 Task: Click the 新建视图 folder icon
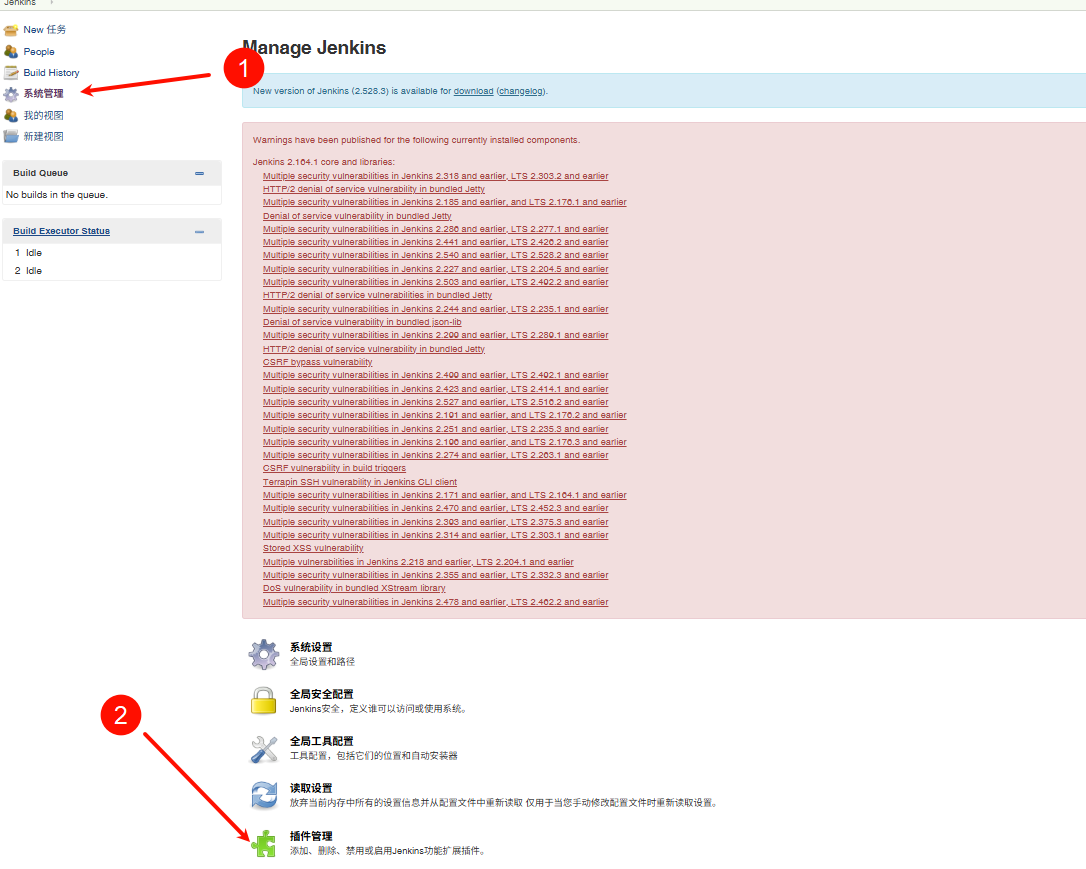tap(10, 136)
